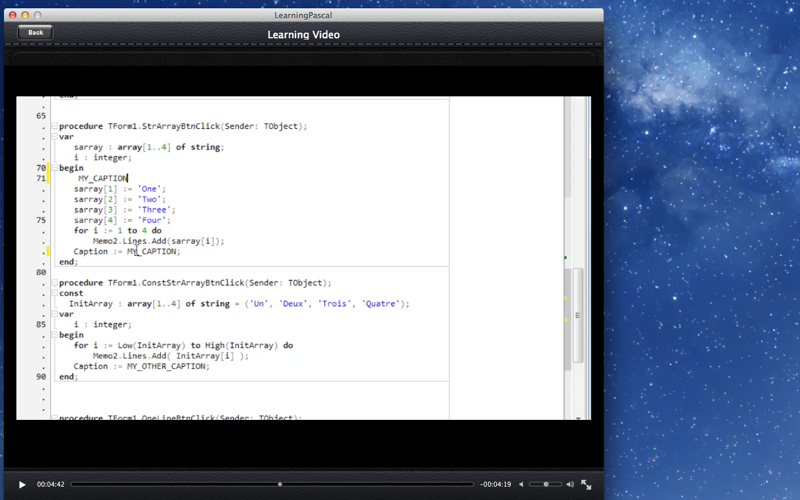This screenshot has width=800, height=500.
Task: Click 'Caption := MY_OTHER_CAPTION;' line
Action: 142,366
